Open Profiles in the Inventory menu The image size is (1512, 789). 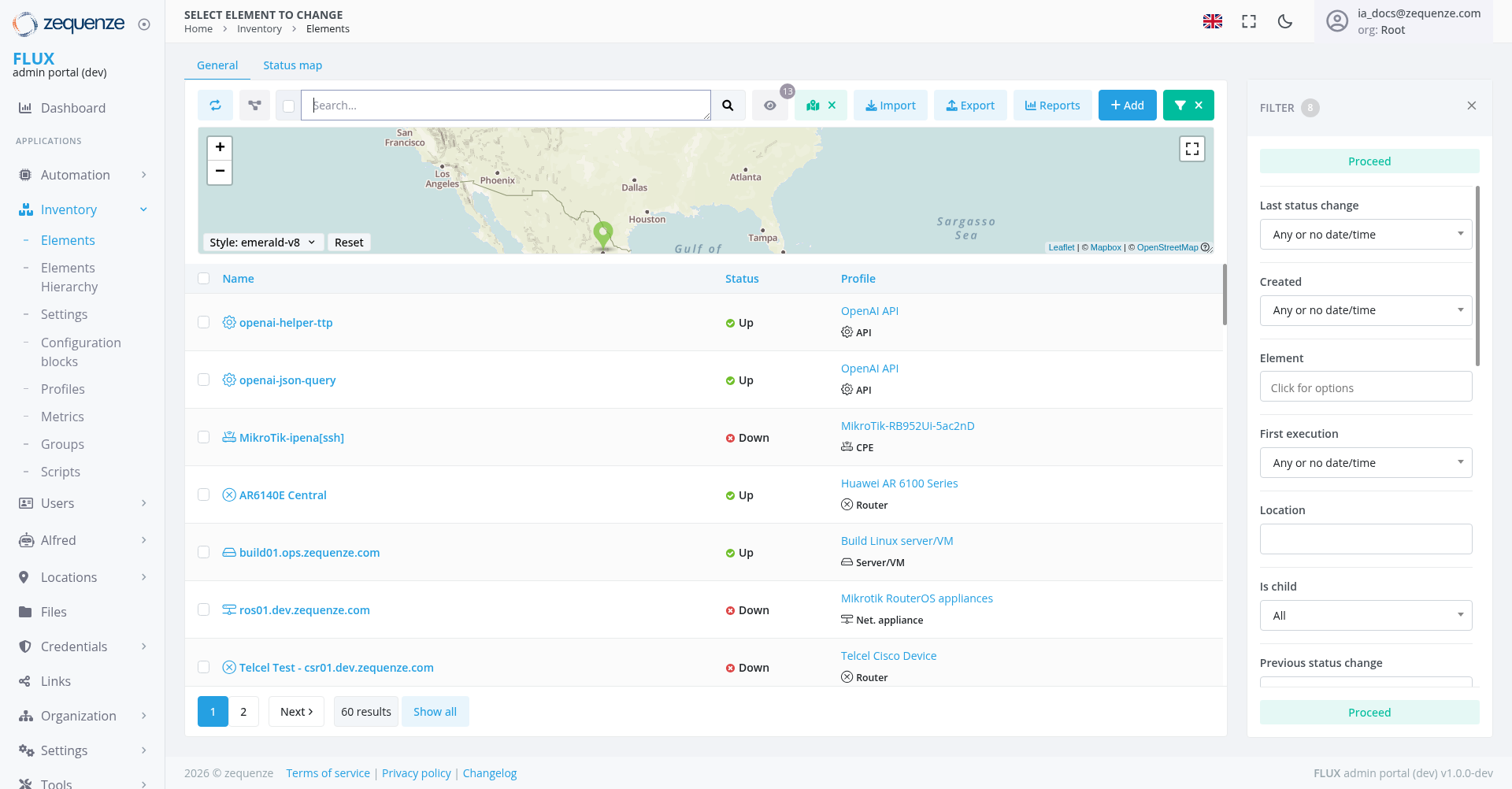63,389
